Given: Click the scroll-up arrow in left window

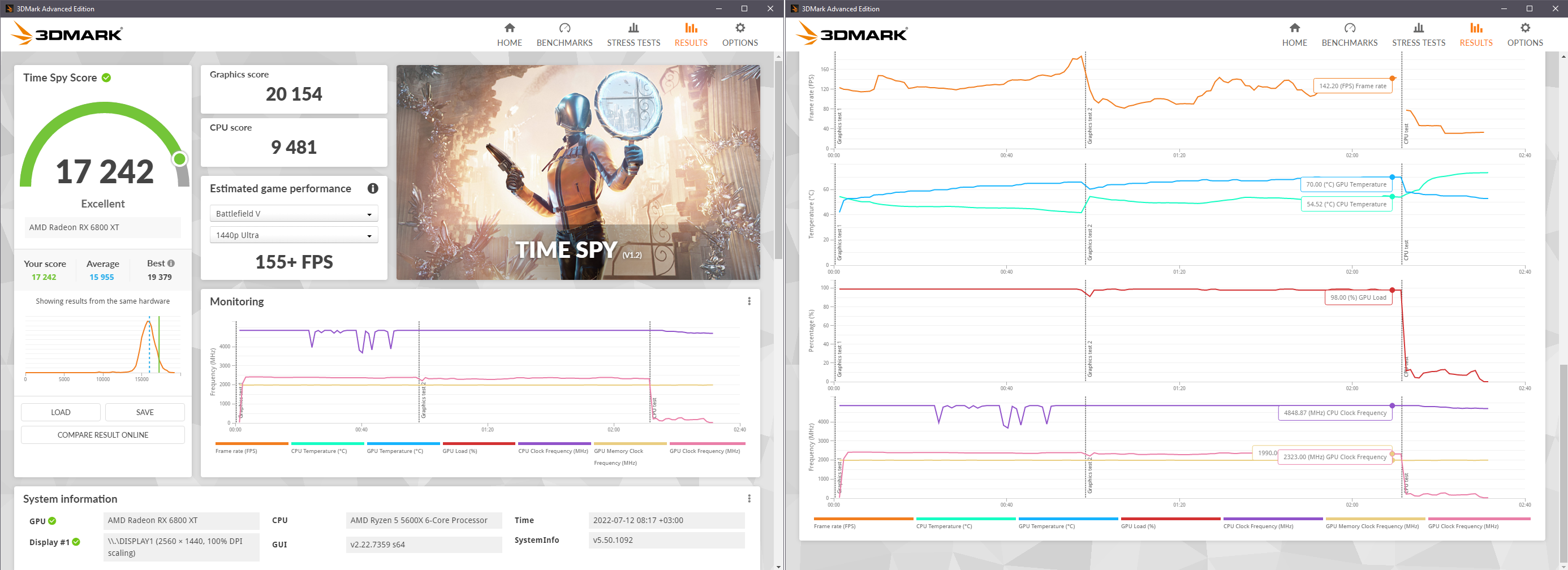Looking at the screenshot, I should 778,56.
